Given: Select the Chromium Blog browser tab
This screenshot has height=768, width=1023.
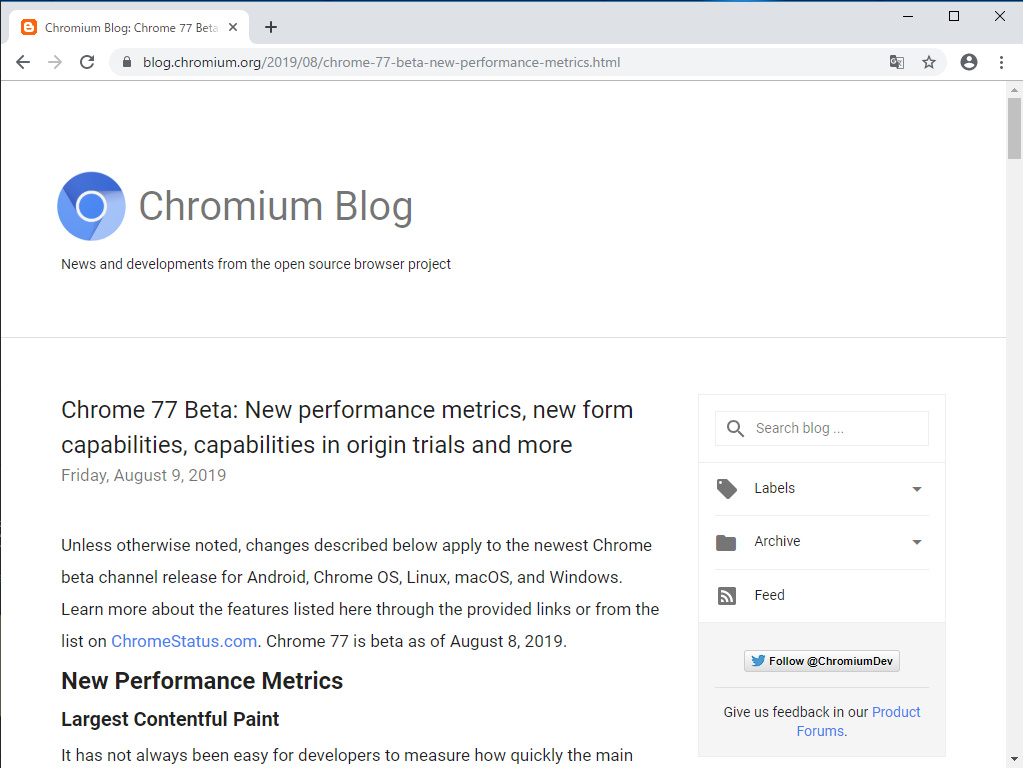Looking at the screenshot, I should tap(130, 27).
